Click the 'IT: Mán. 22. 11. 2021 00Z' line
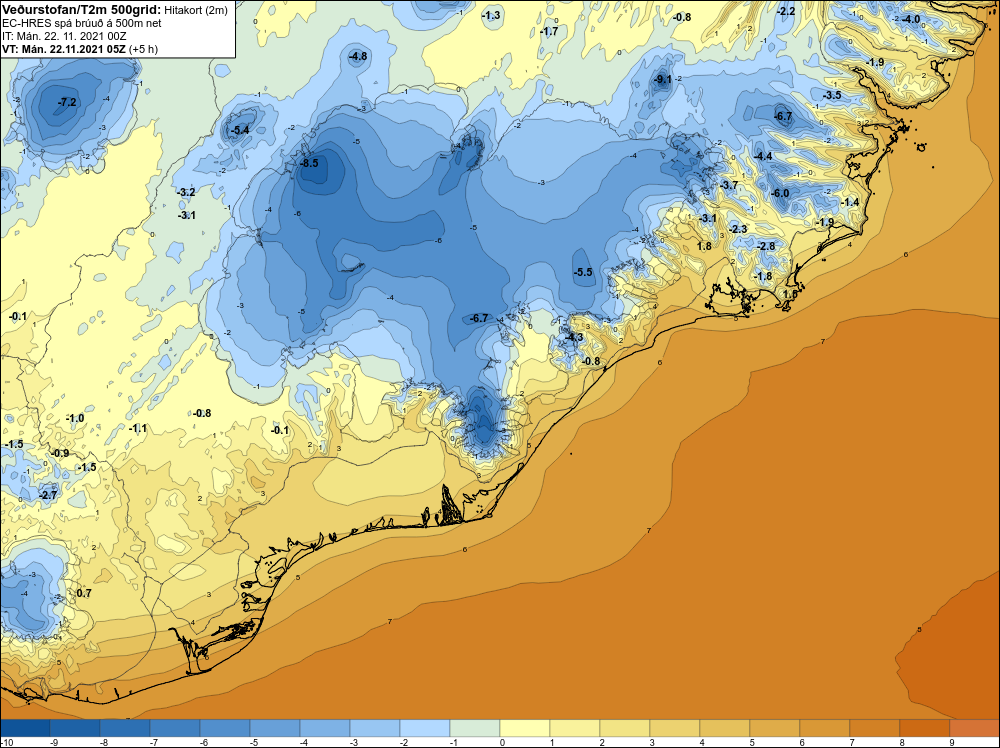 point(64,36)
